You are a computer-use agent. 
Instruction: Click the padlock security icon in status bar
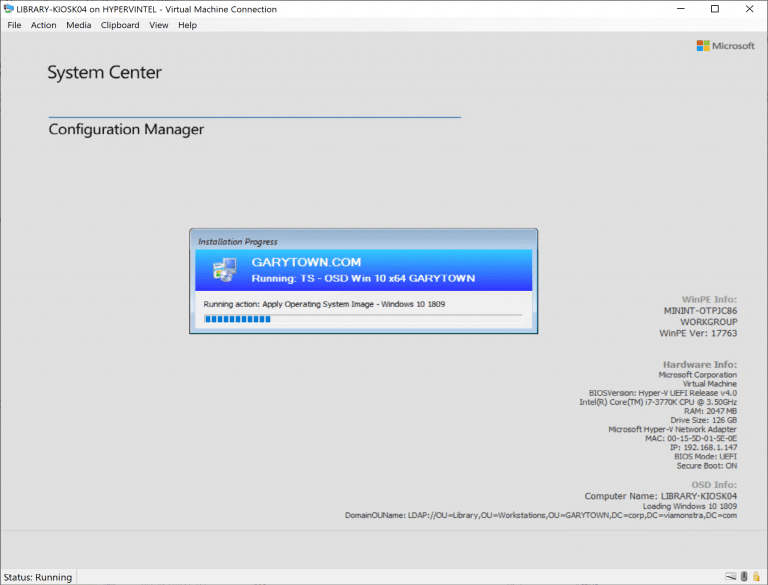click(x=757, y=577)
